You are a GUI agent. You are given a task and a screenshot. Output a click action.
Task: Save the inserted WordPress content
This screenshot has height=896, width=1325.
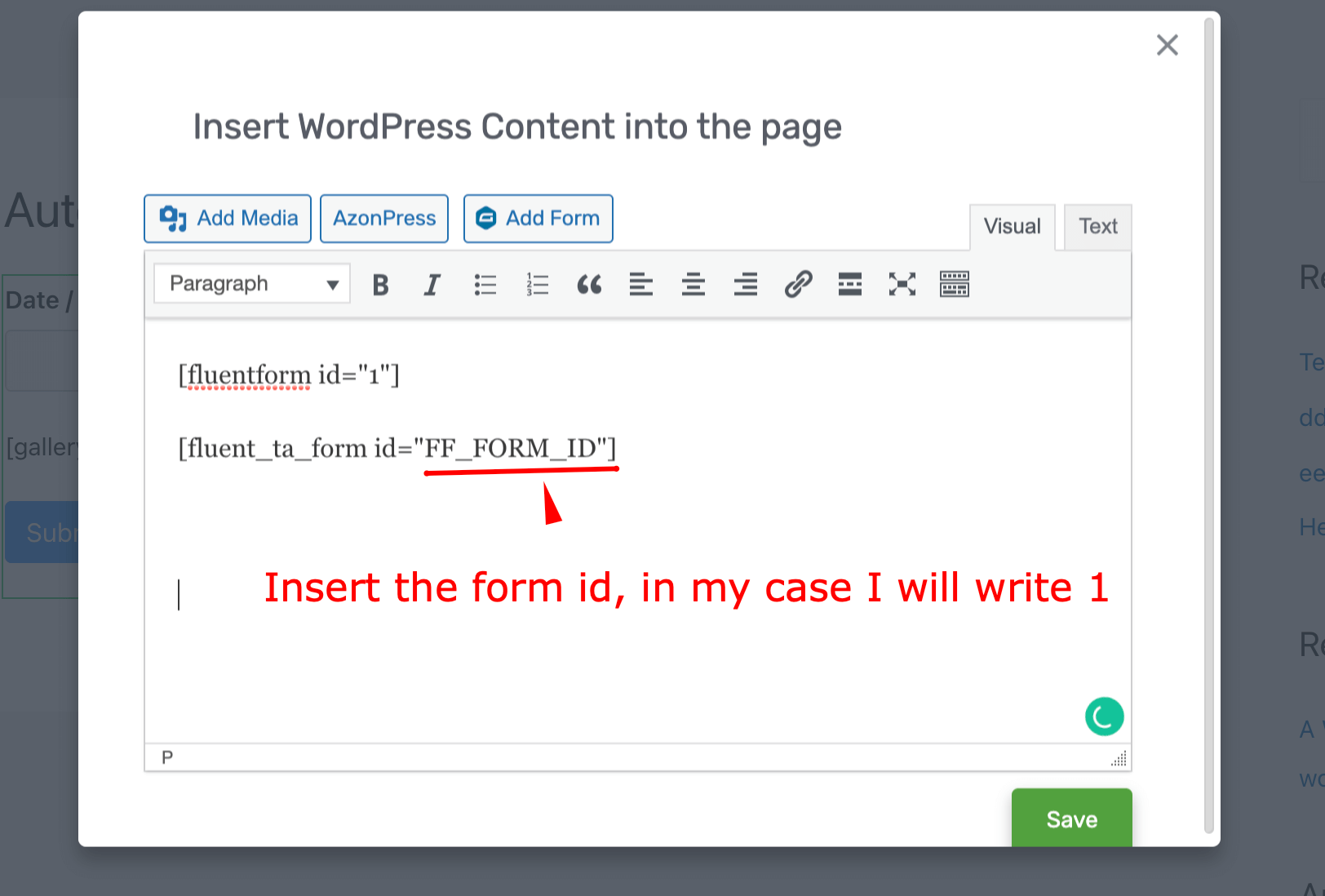coord(1071,818)
